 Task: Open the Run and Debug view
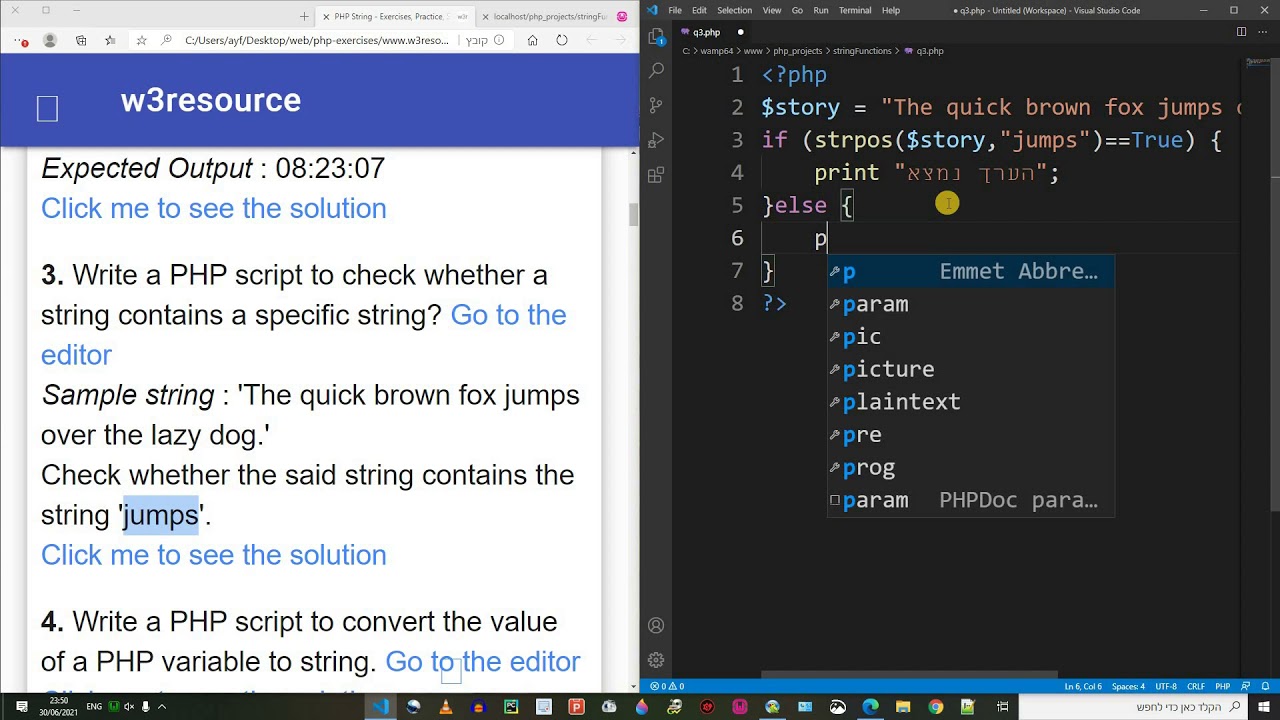pos(656,140)
